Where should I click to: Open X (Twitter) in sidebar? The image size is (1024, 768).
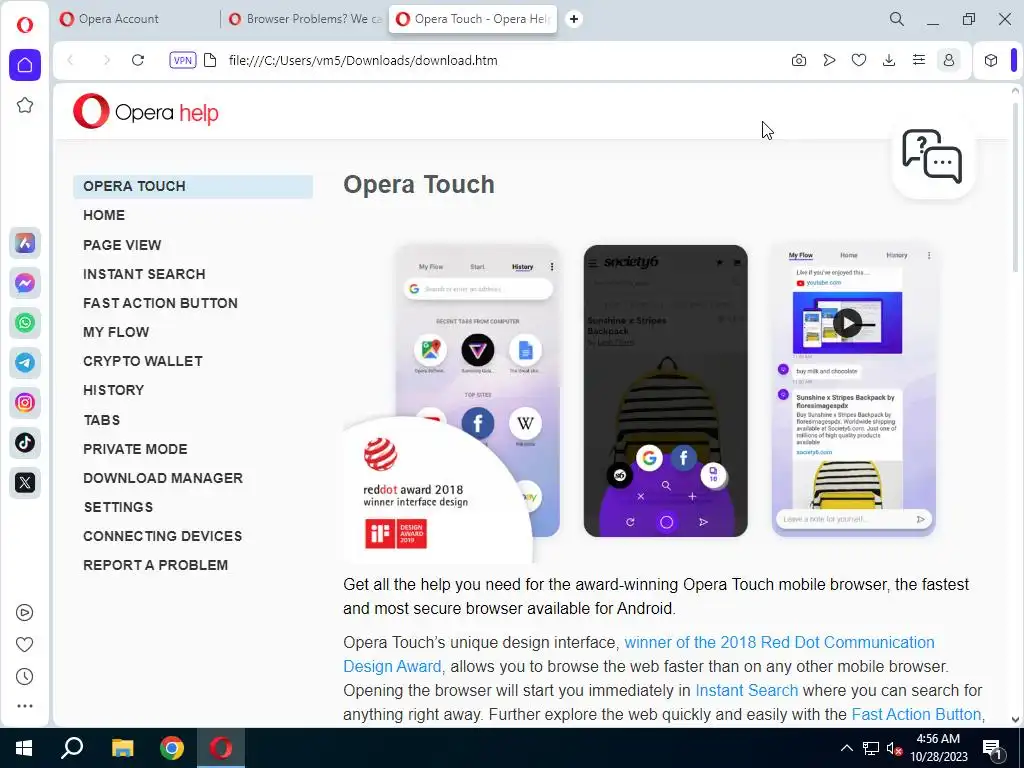pyautogui.click(x=25, y=483)
